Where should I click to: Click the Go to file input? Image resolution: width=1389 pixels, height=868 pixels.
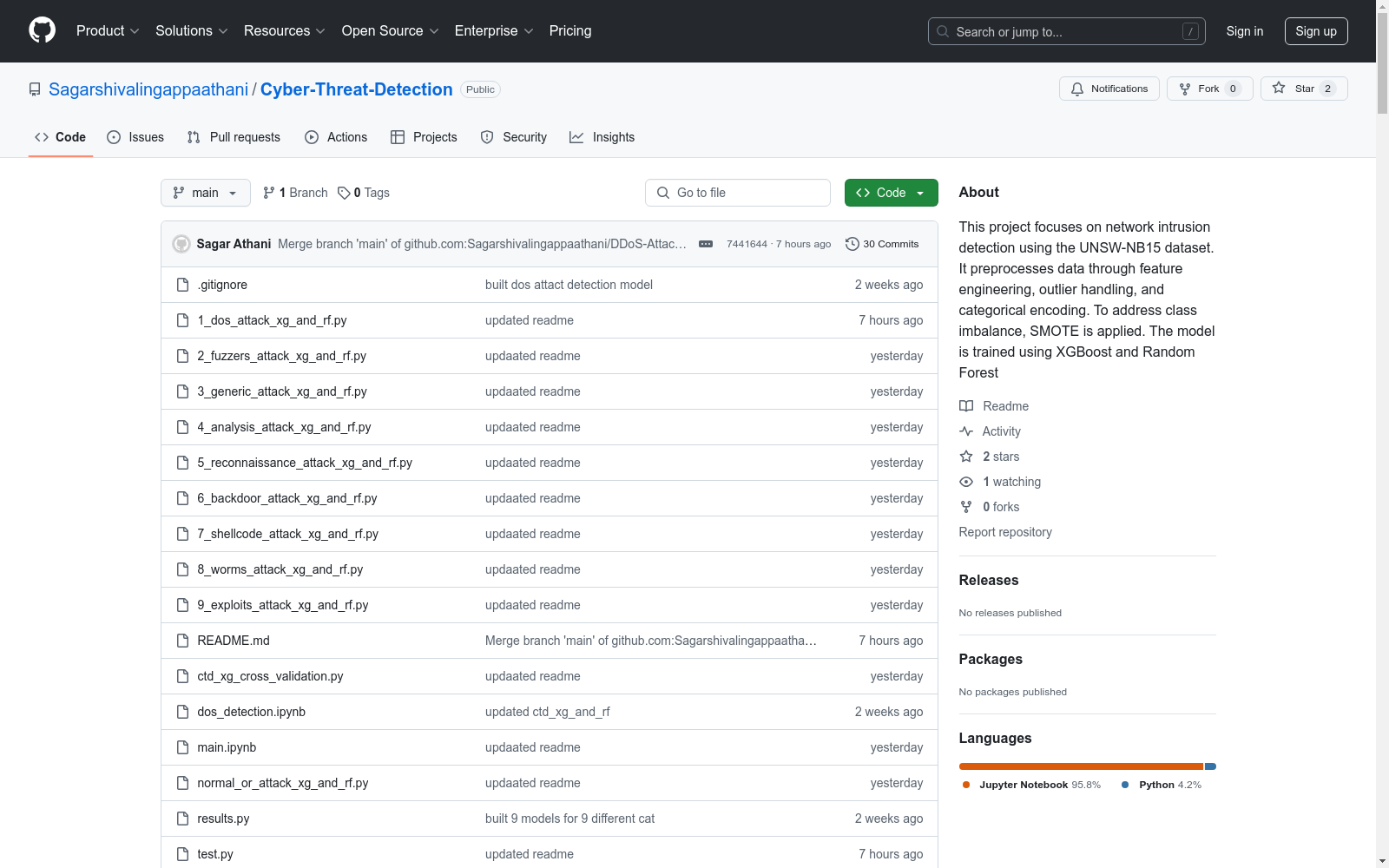point(738,193)
